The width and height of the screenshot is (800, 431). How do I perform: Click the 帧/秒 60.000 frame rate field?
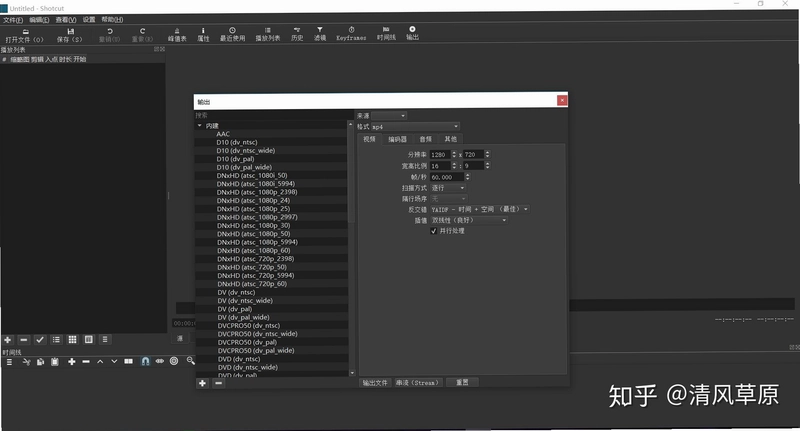click(447, 177)
